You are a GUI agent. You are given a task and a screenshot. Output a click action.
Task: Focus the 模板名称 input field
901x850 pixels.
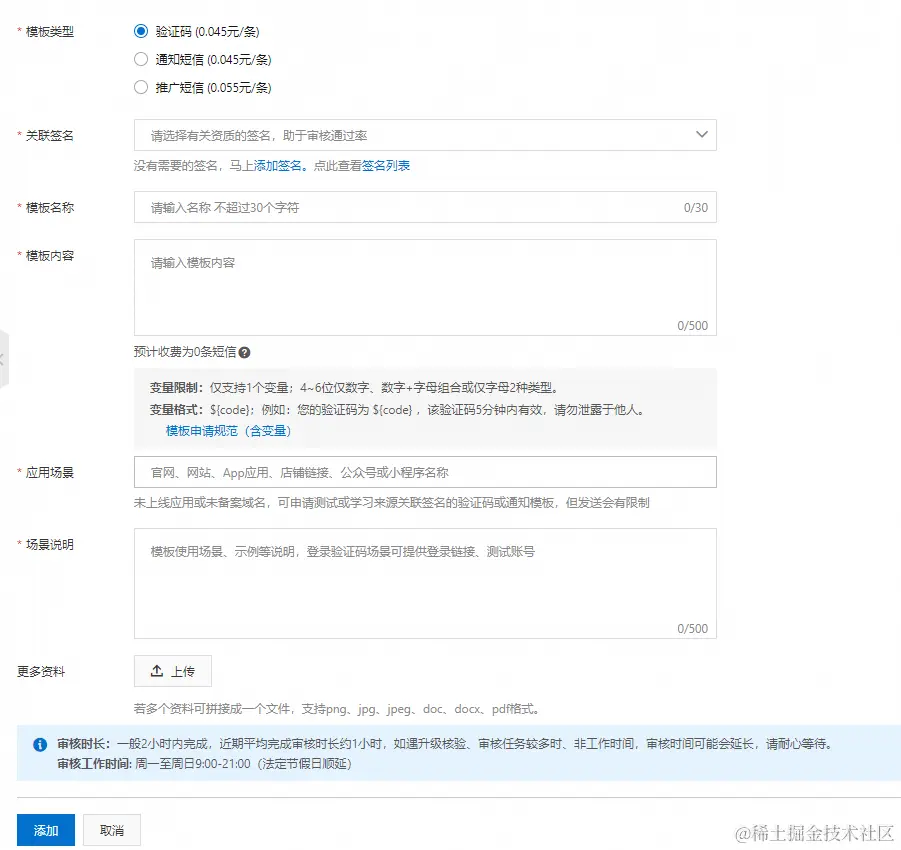click(425, 207)
